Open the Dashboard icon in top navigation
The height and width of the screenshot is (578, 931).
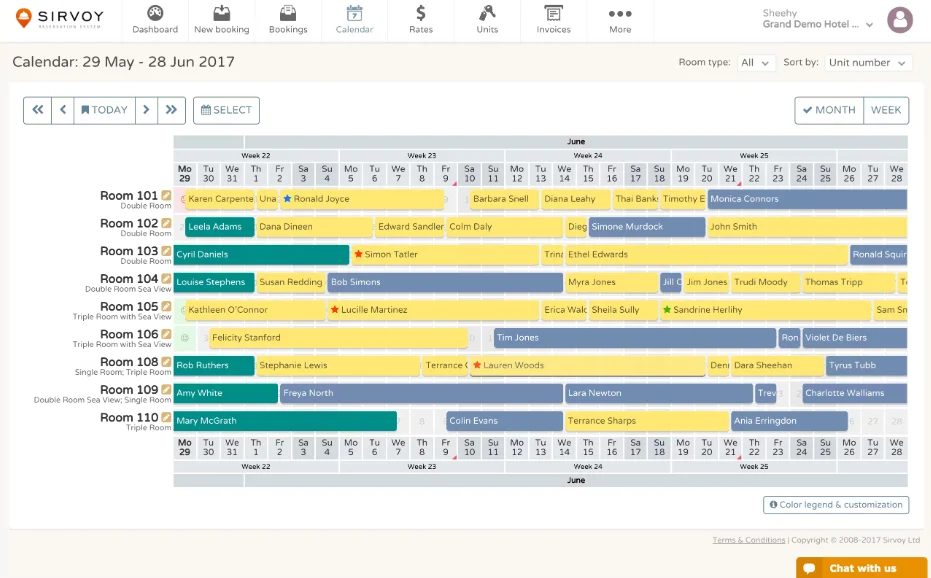(x=155, y=14)
